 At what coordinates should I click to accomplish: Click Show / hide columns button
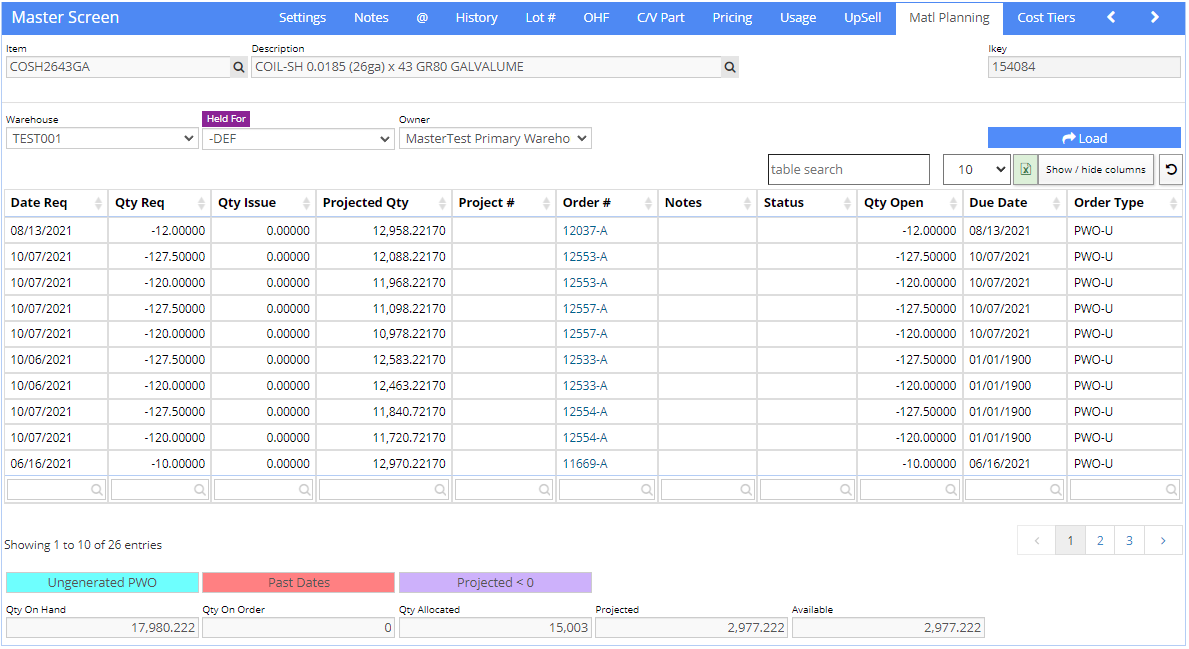pyautogui.click(x=1096, y=170)
